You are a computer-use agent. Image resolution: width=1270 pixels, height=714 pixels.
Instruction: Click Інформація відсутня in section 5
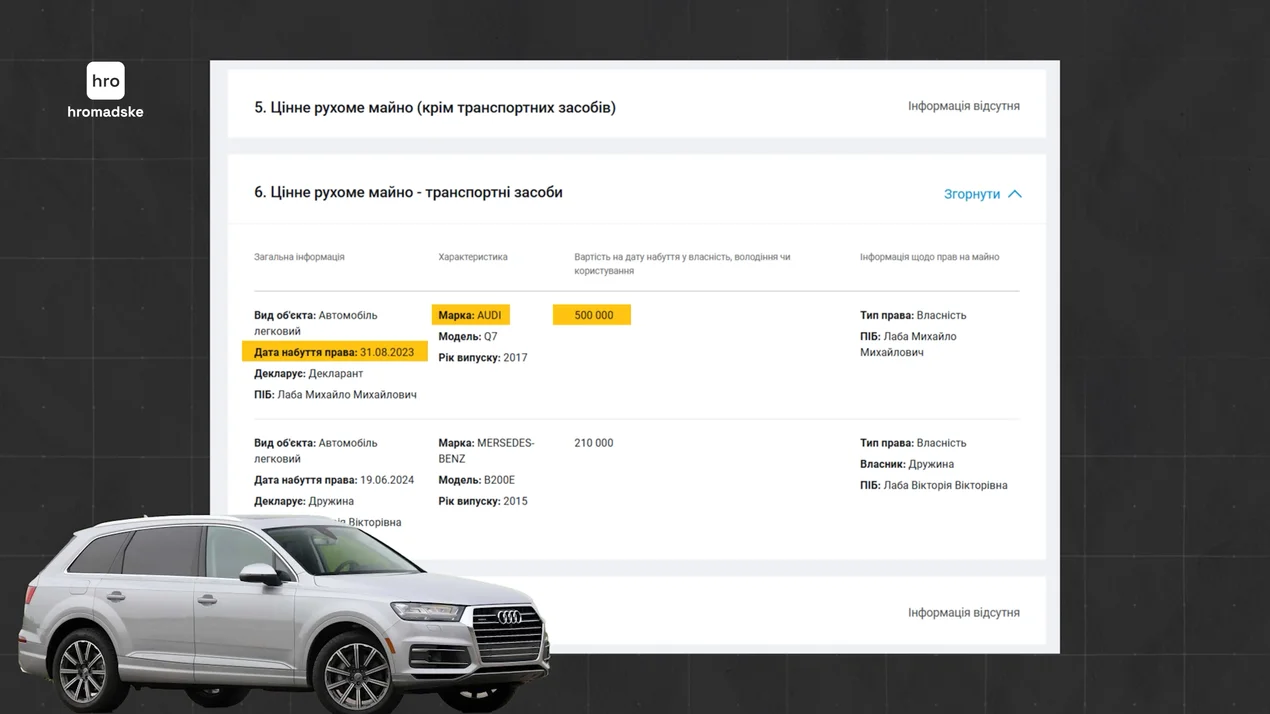[x=963, y=106]
